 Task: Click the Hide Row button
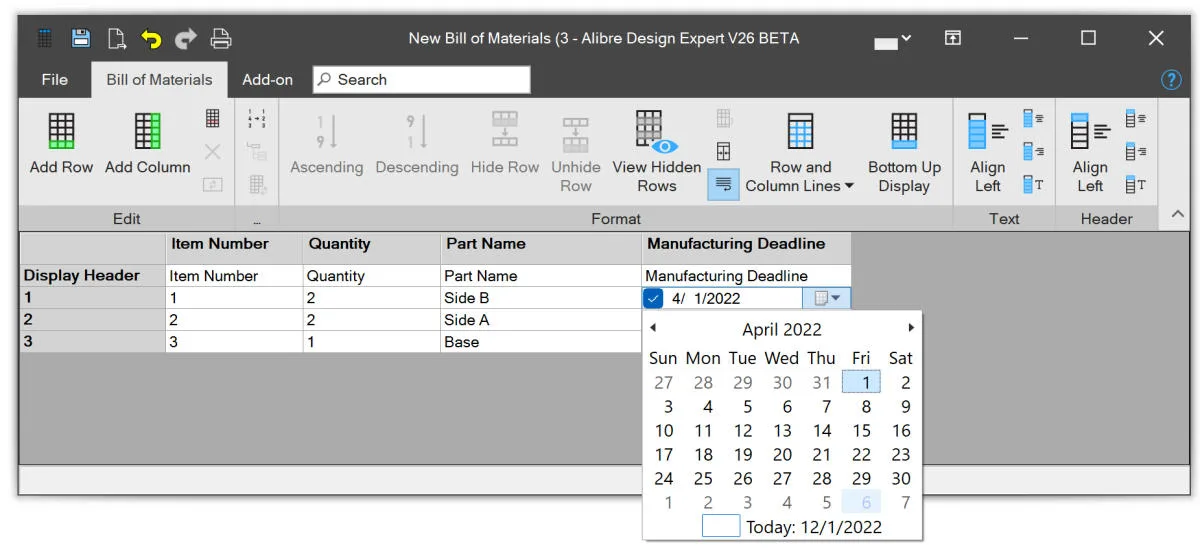(505, 145)
